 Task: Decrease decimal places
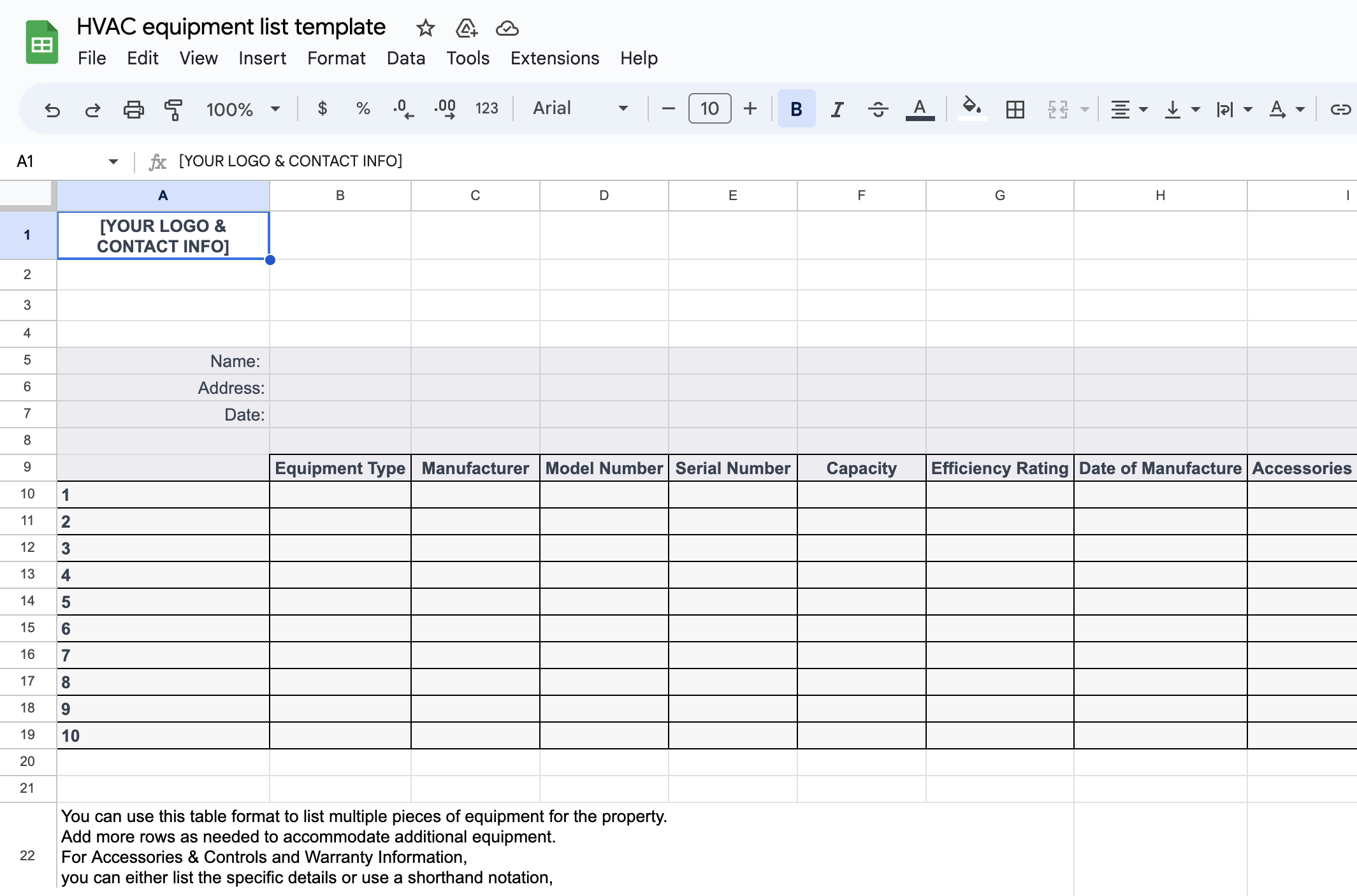tap(403, 108)
